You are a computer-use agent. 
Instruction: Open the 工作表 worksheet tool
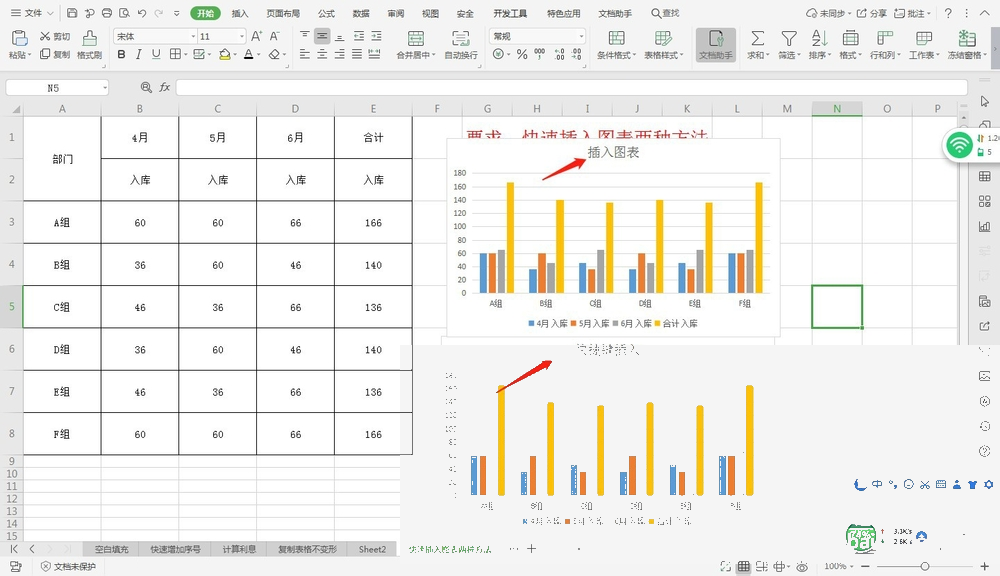(x=924, y=45)
